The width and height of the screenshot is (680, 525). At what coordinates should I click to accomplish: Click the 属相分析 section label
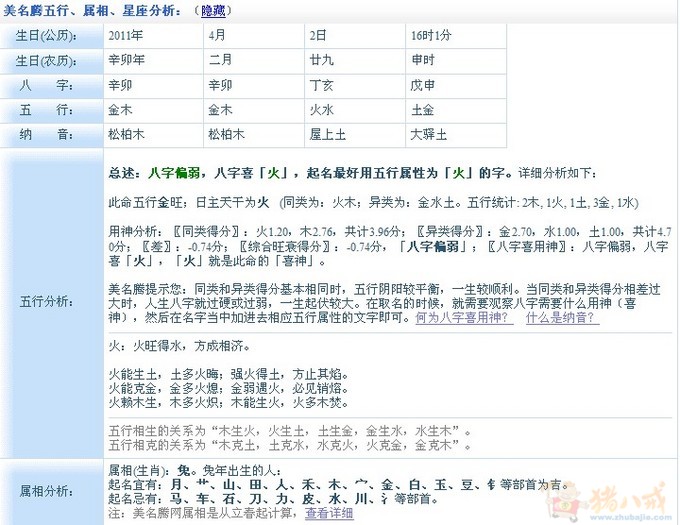click(46, 491)
